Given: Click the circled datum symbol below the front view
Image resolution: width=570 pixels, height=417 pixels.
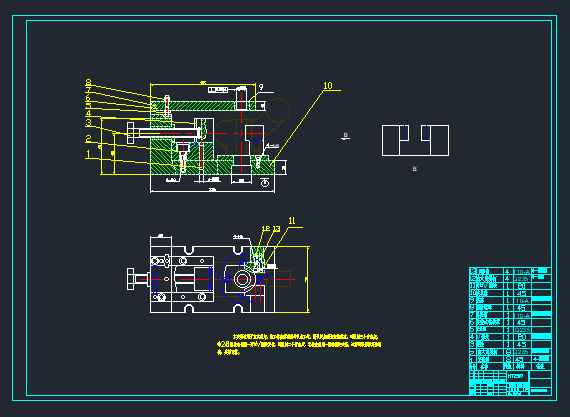Looking at the screenshot, I should tap(265, 183).
